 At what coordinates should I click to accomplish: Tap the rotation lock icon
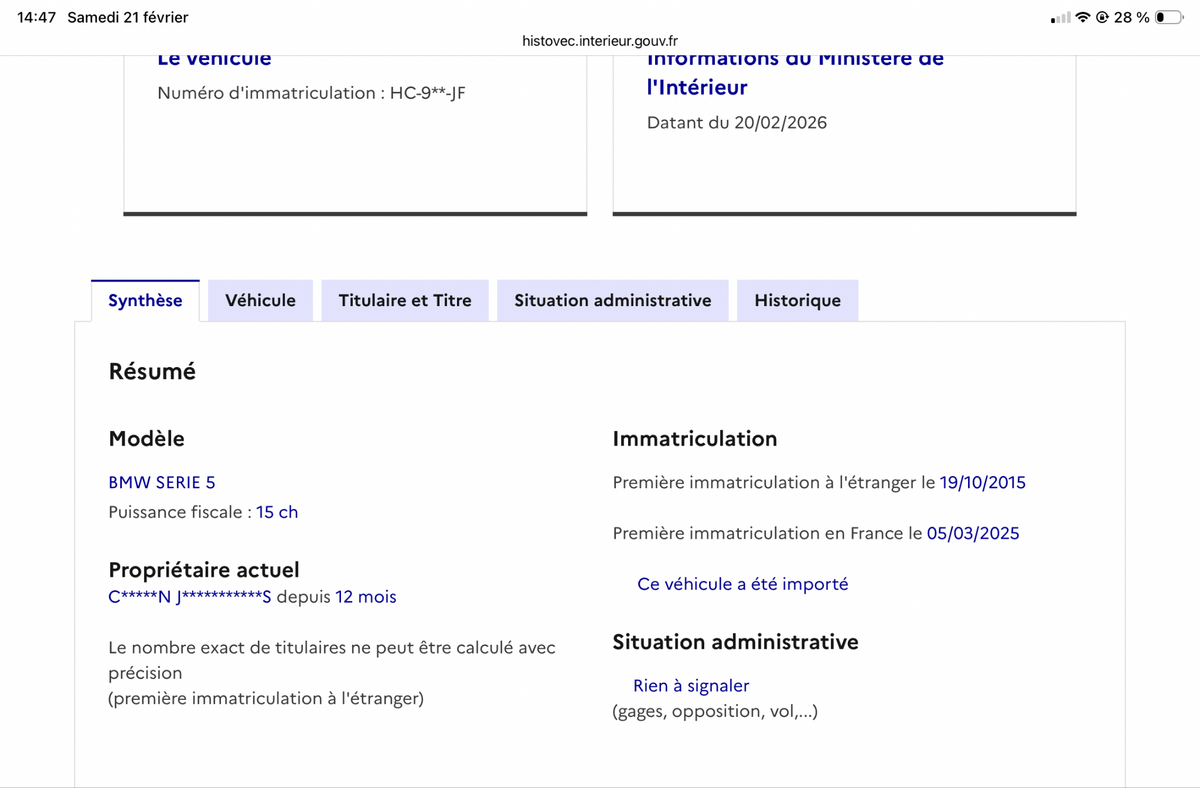point(1103,17)
